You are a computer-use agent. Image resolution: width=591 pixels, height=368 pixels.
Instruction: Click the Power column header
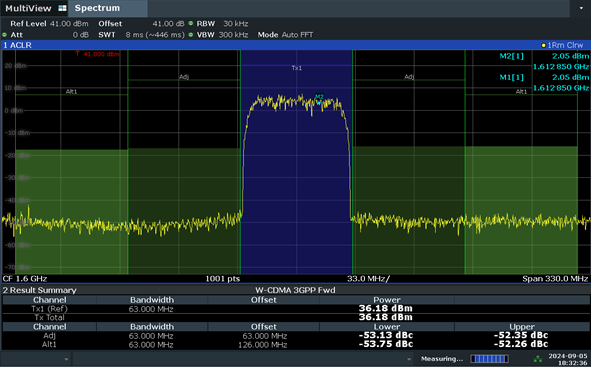pos(387,300)
